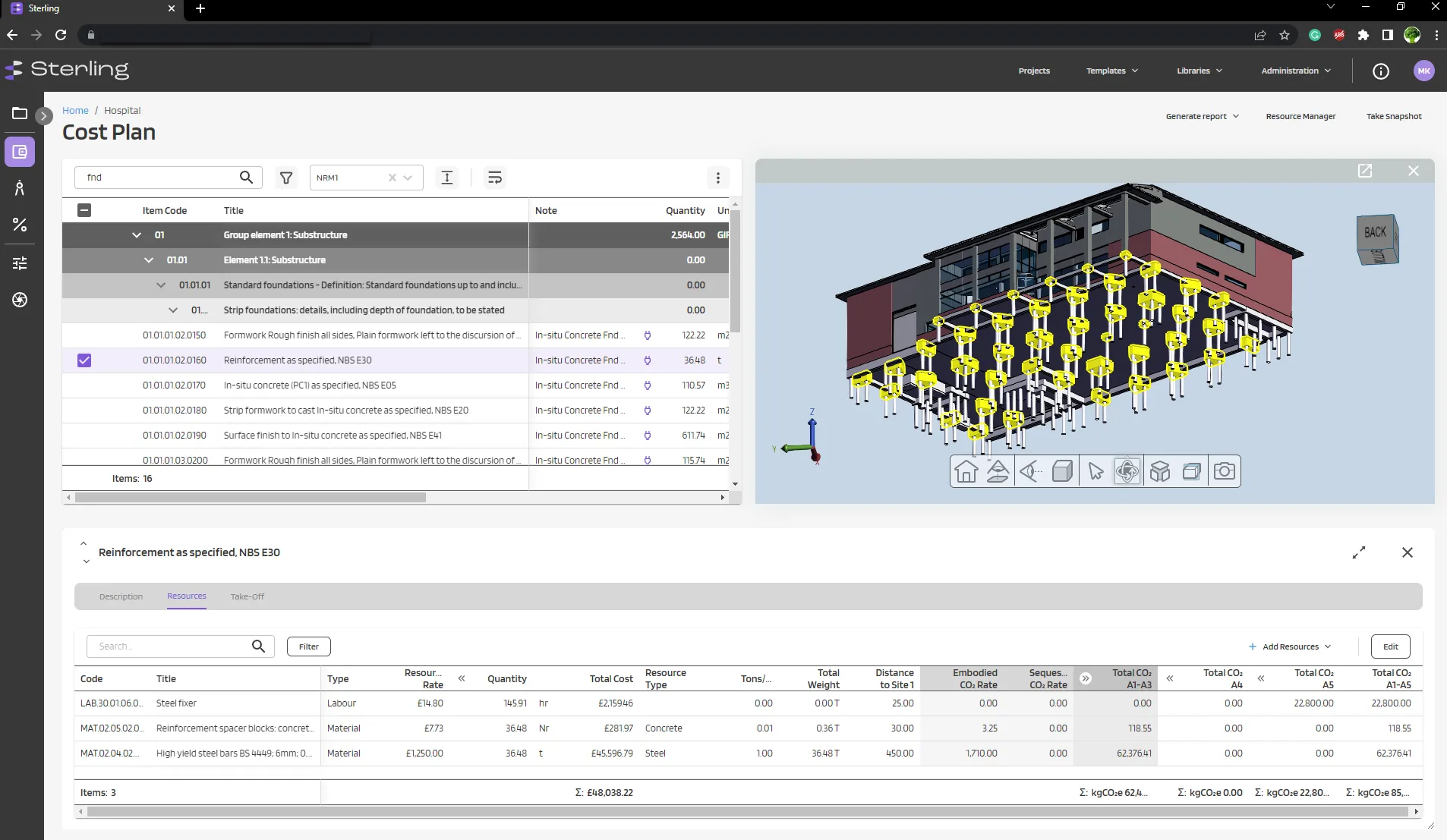This screenshot has width=1447, height=840.
Task: Click the info circle icon in header
Action: click(1381, 71)
